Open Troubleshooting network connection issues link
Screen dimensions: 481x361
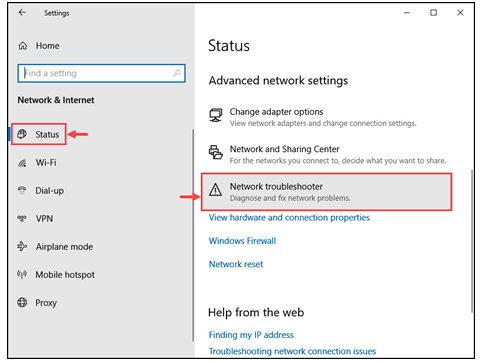coord(292,351)
